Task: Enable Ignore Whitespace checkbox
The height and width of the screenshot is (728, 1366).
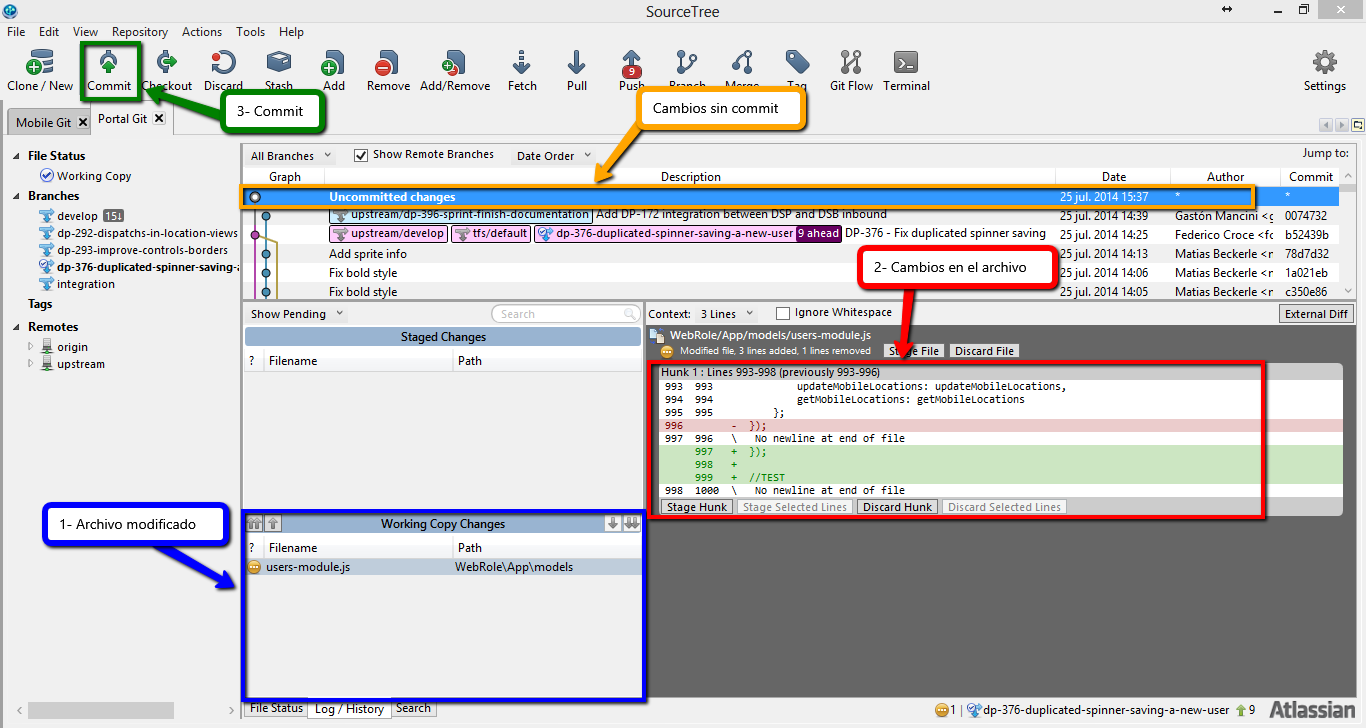Action: pos(783,313)
